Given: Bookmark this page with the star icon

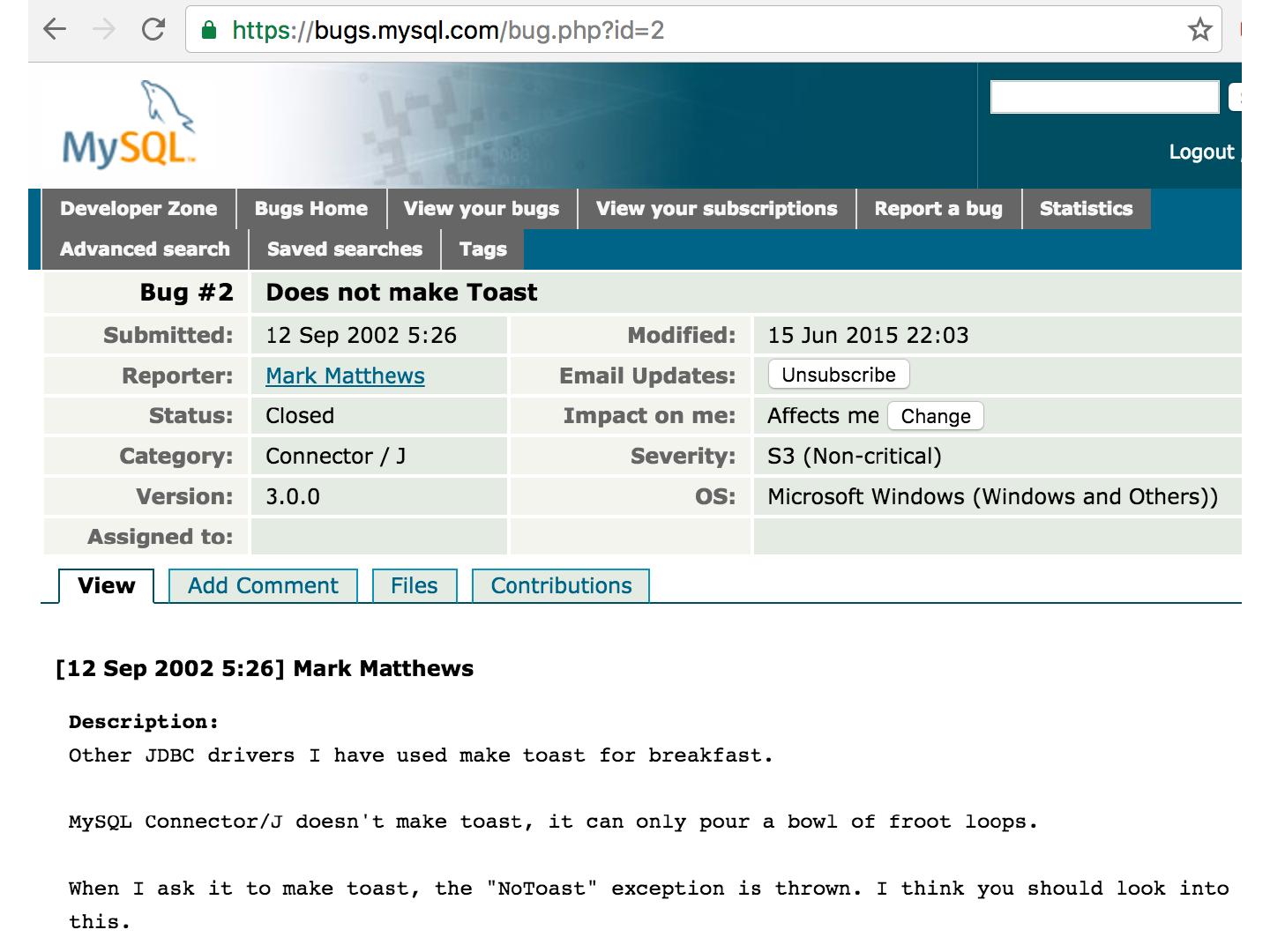Looking at the screenshot, I should tap(1199, 30).
